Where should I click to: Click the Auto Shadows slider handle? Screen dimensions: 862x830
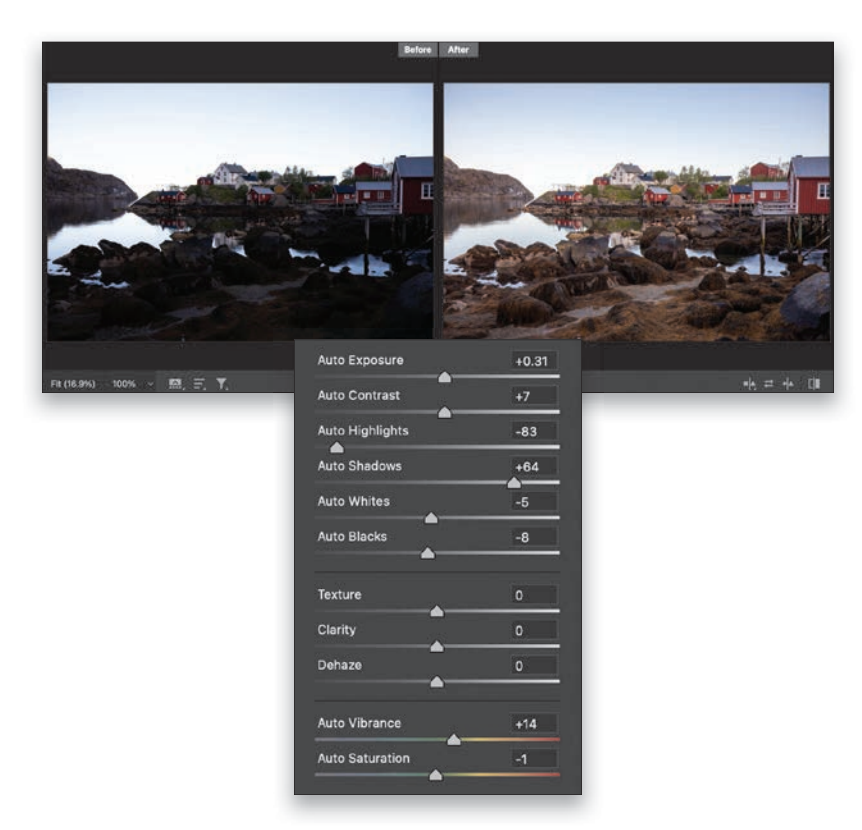[514, 482]
